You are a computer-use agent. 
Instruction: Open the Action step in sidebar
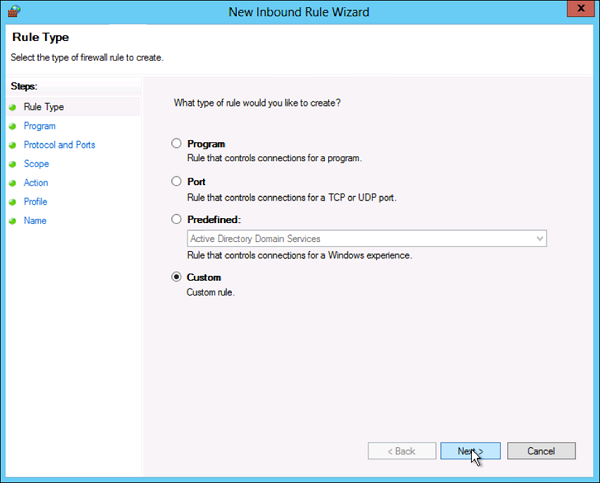36,183
